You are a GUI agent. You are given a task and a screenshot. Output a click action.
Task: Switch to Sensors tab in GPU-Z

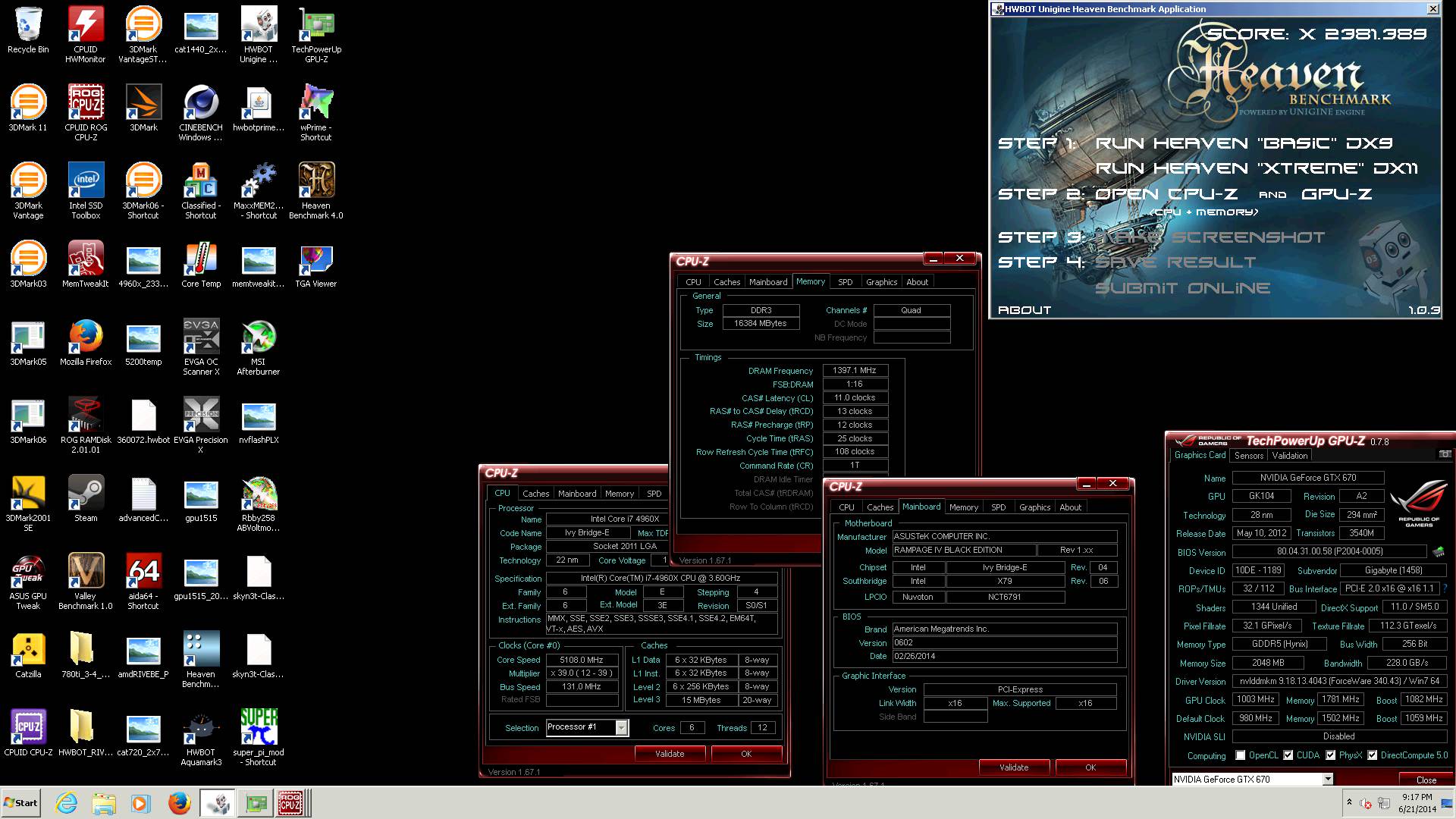(1249, 456)
